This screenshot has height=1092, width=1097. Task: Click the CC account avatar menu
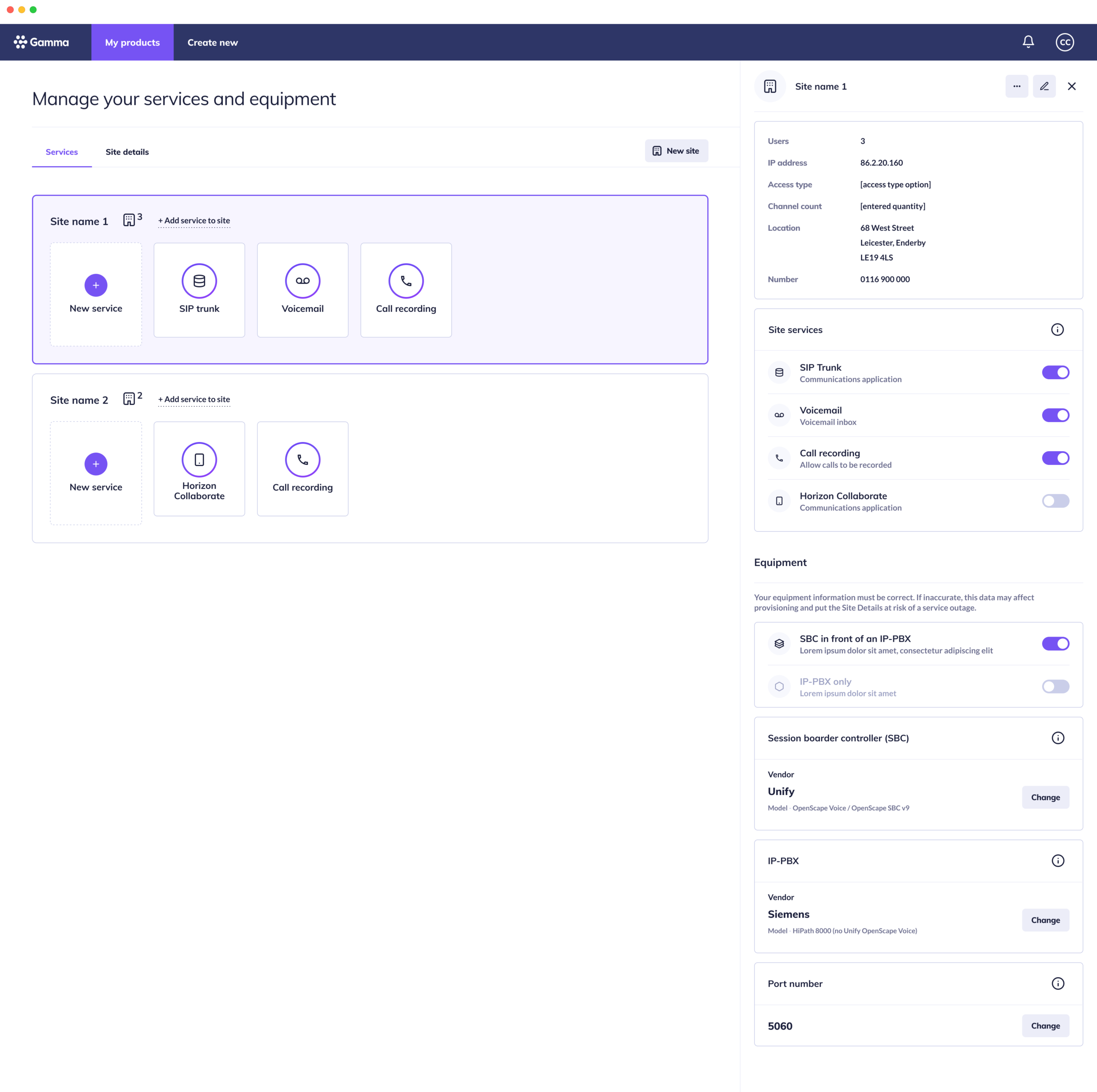click(x=1064, y=42)
